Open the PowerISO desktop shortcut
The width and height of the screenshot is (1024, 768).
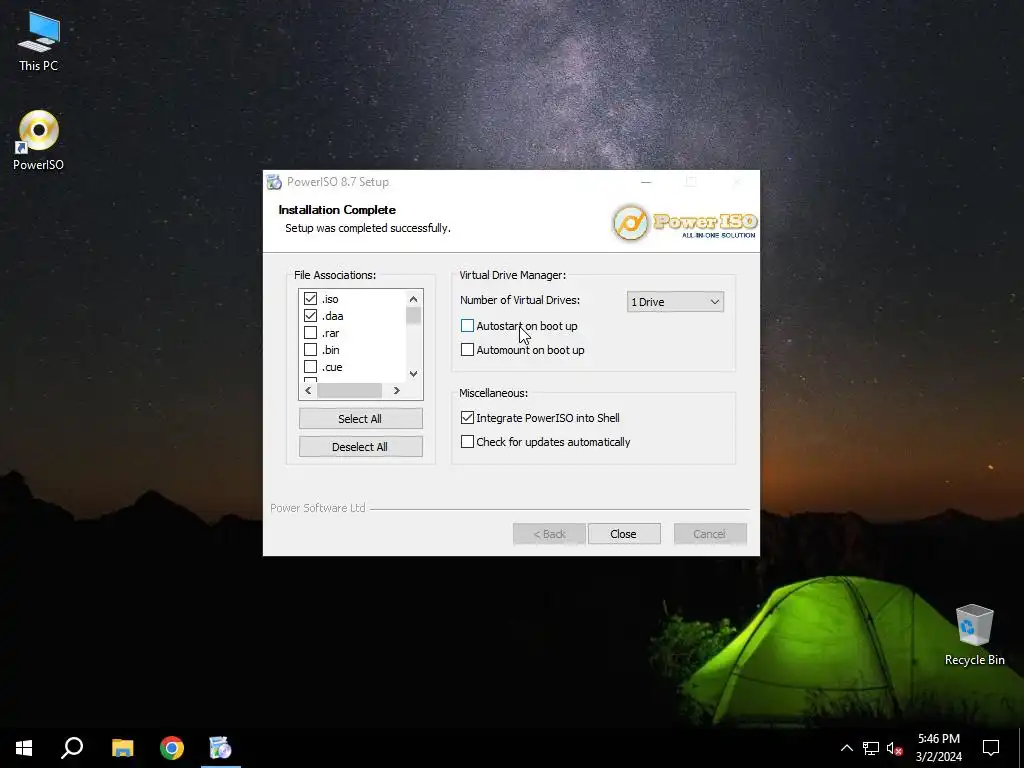click(x=39, y=140)
